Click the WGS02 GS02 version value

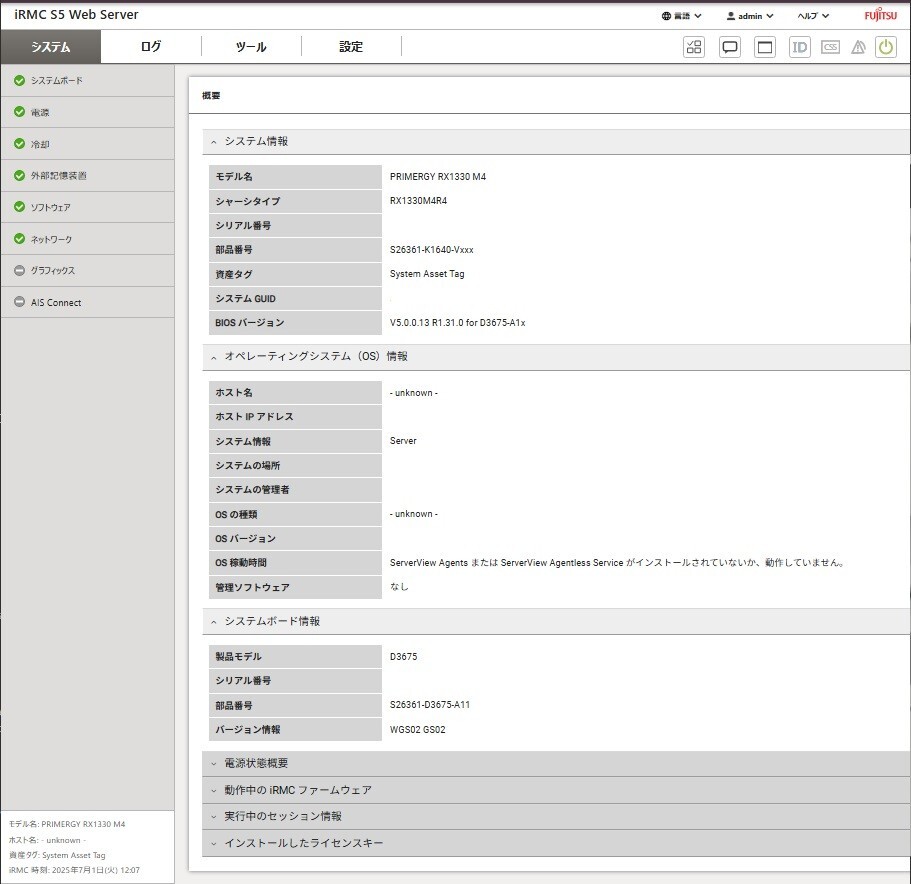[x=418, y=730]
